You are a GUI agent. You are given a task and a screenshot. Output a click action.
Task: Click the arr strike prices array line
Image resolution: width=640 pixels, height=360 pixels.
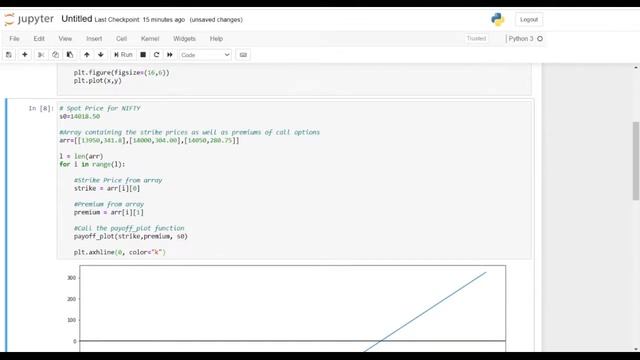coord(149,140)
